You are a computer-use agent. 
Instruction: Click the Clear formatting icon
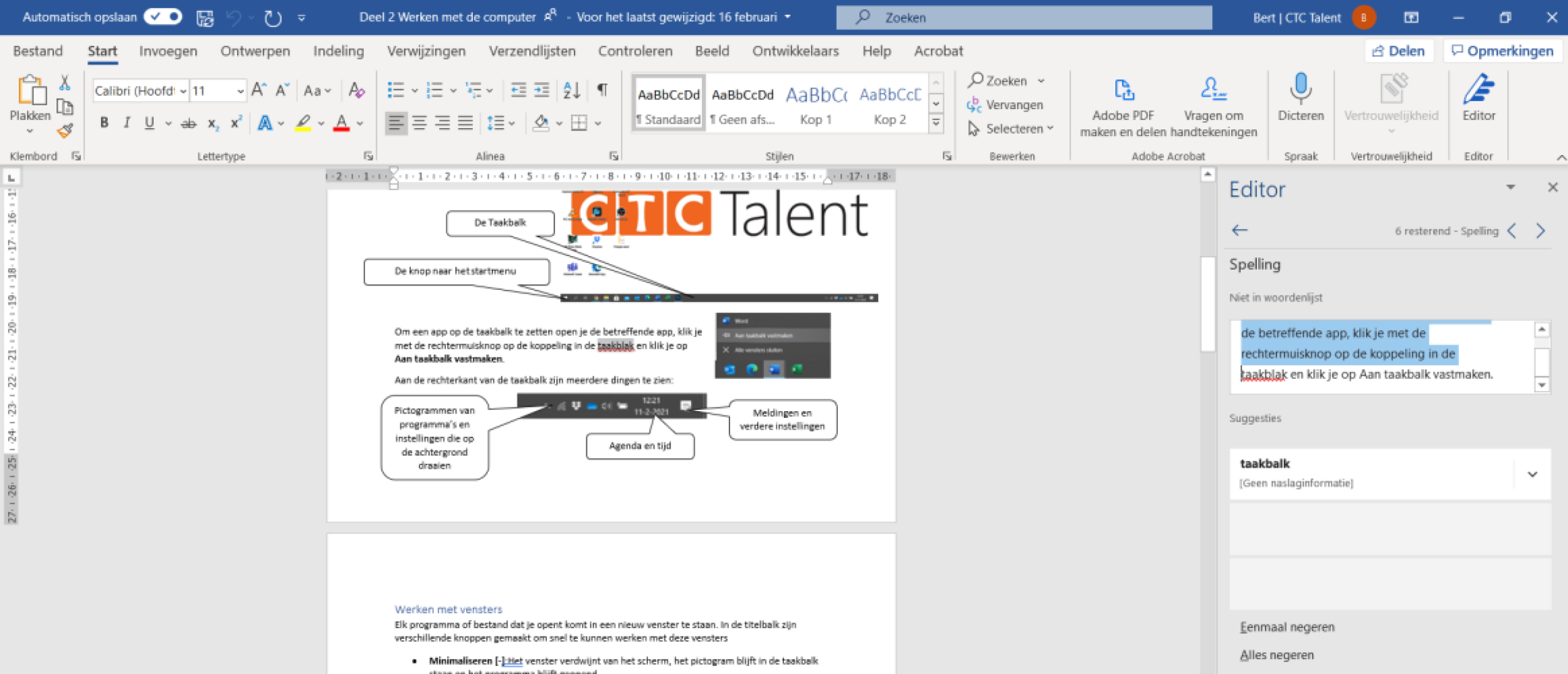point(356,90)
